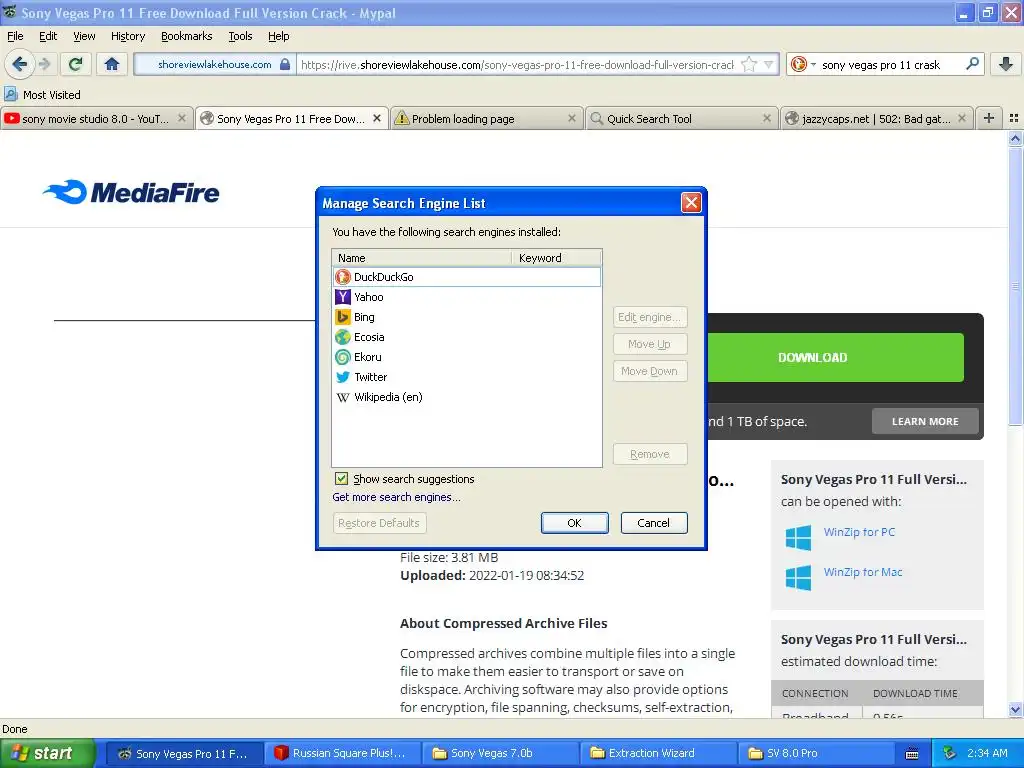
Task: Open the Help menu
Action: [279, 36]
